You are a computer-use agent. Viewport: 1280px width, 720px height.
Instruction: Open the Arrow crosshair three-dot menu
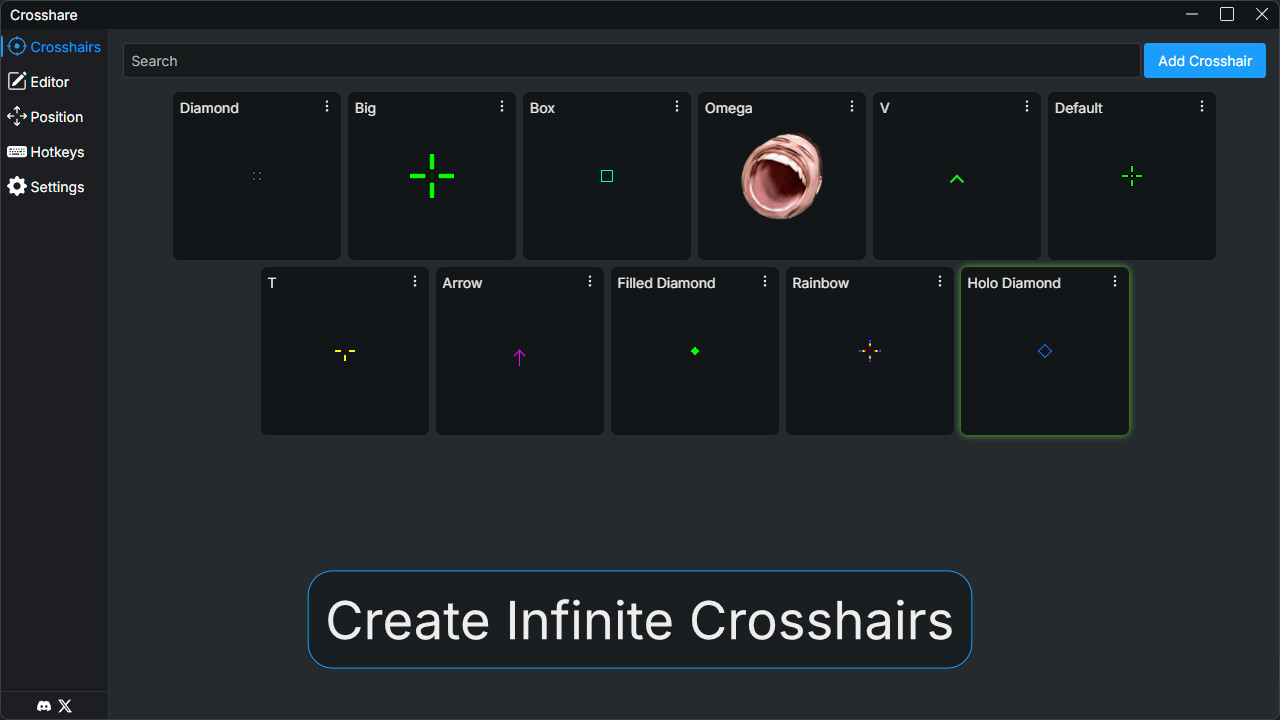[590, 281]
